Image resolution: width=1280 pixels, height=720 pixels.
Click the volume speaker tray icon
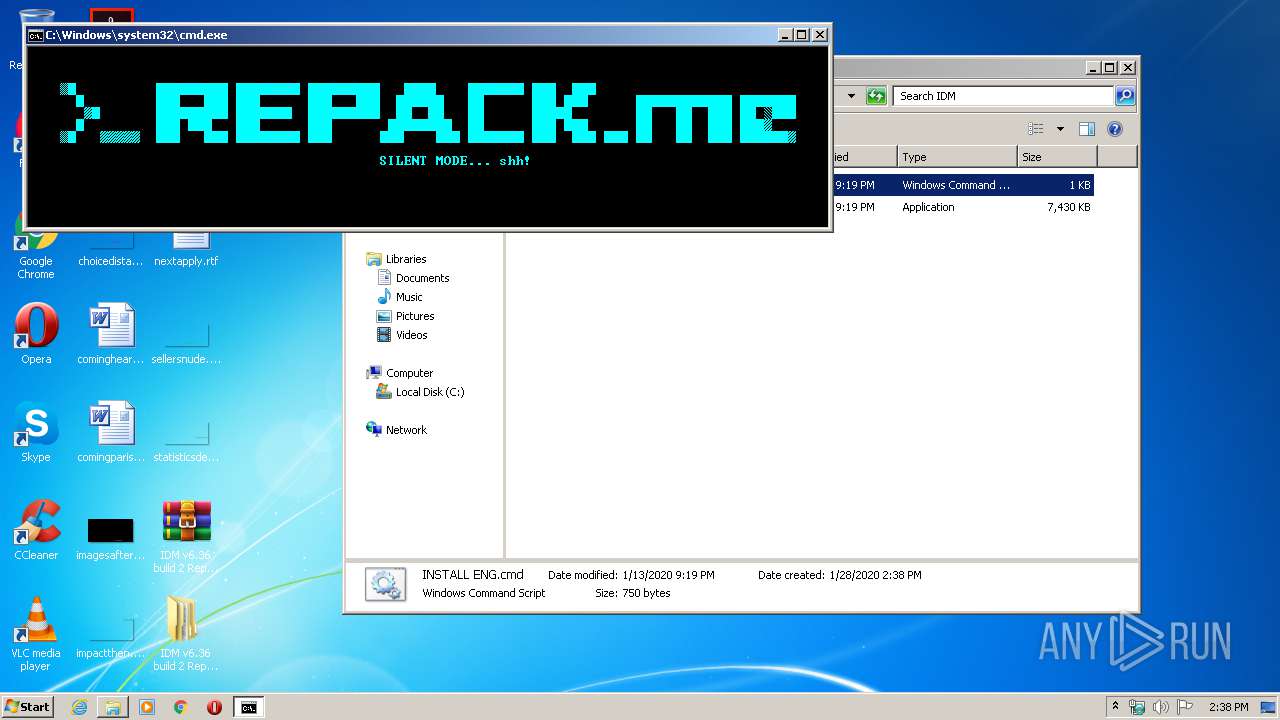coord(1160,707)
